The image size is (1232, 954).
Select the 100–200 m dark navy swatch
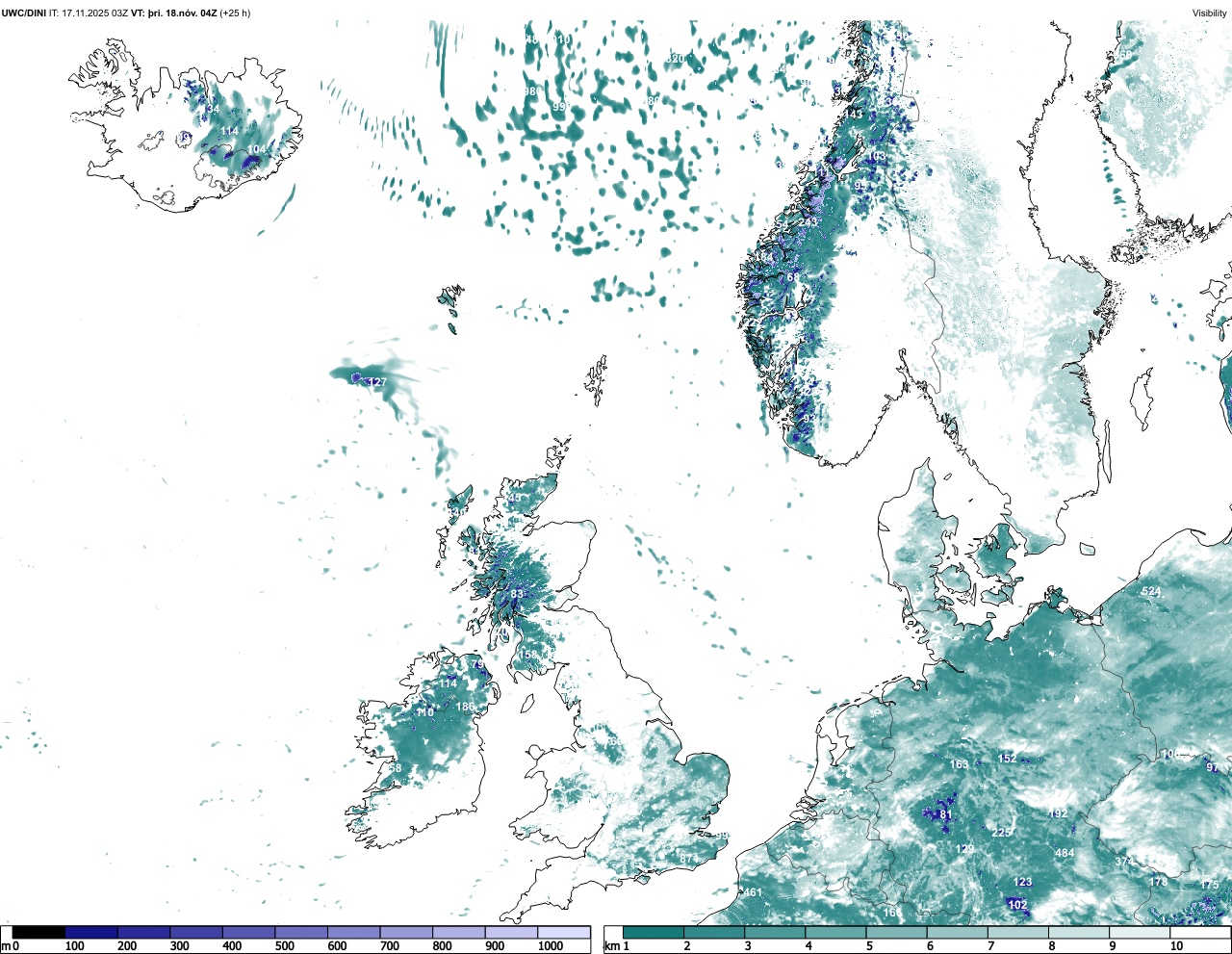coord(91,932)
